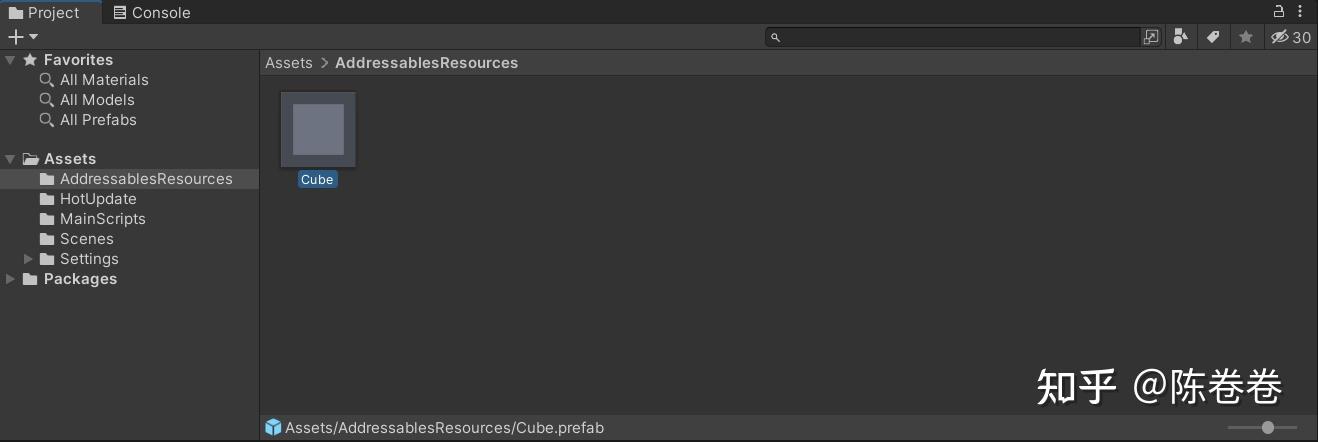Open the plus create asset dropdown
1318x442 pixels.
click(22, 37)
